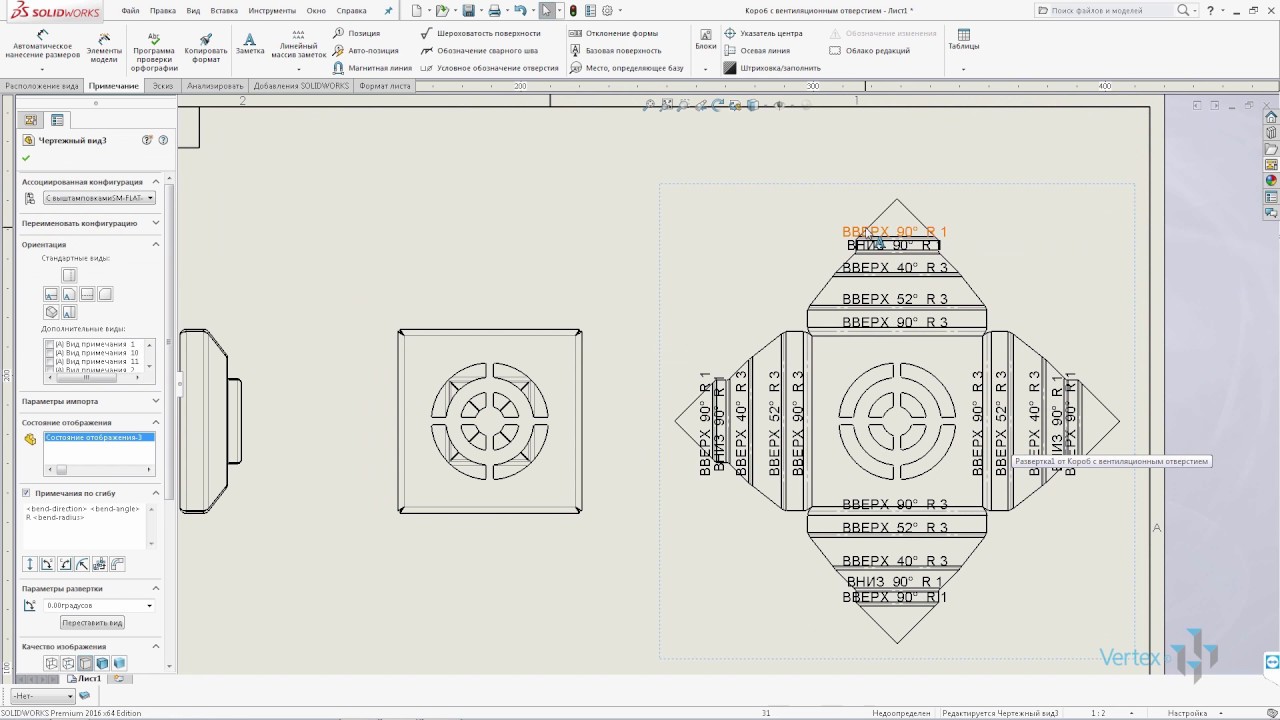Insert Базовая поверхность symbol
Viewport: 1280px width, 720px height.
pos(616,50)
